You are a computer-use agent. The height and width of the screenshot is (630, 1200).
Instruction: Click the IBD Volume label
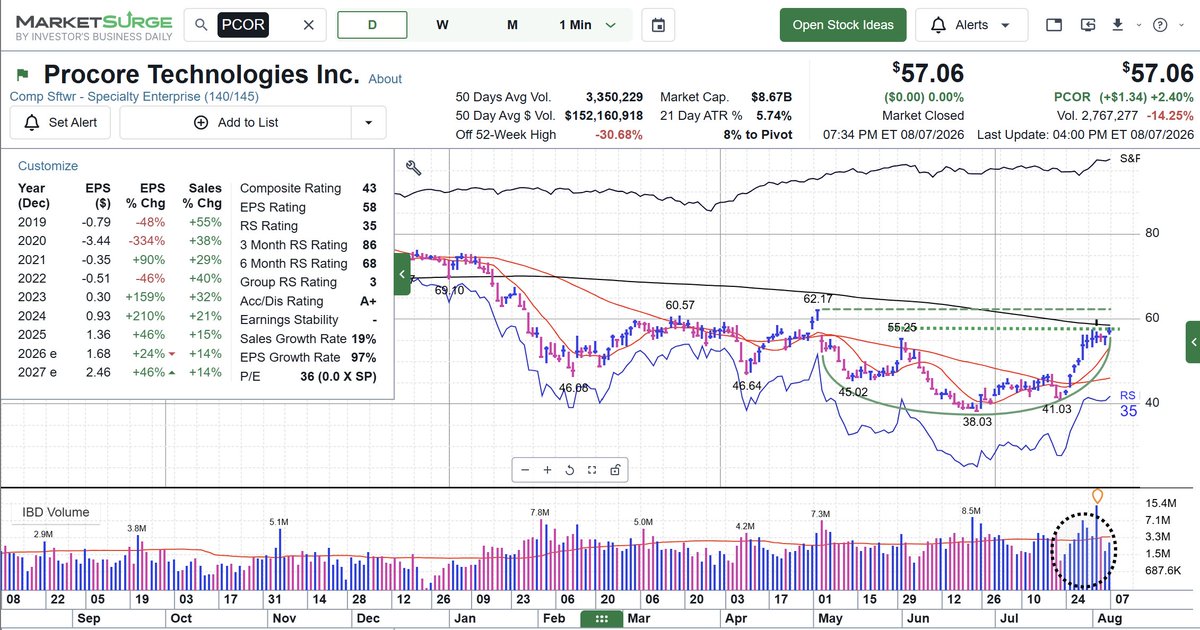[56, 512]
